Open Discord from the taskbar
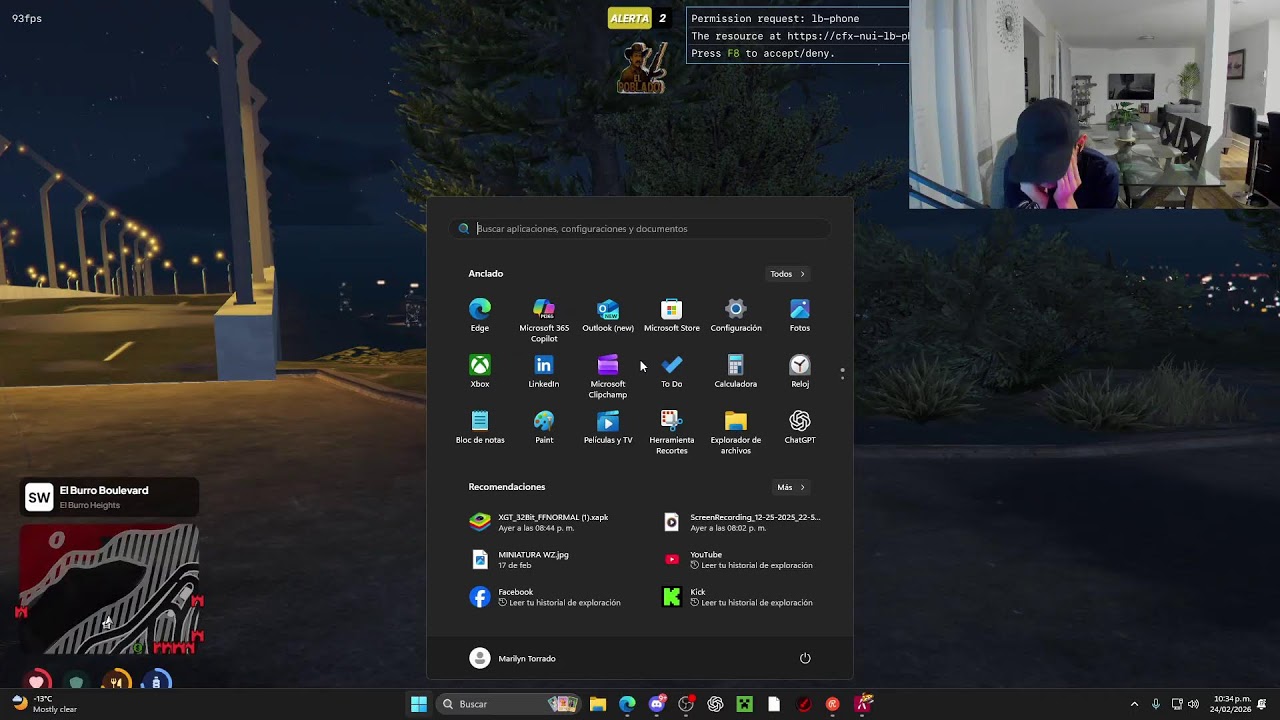The image size is (1280, 720). click(657, 704)
